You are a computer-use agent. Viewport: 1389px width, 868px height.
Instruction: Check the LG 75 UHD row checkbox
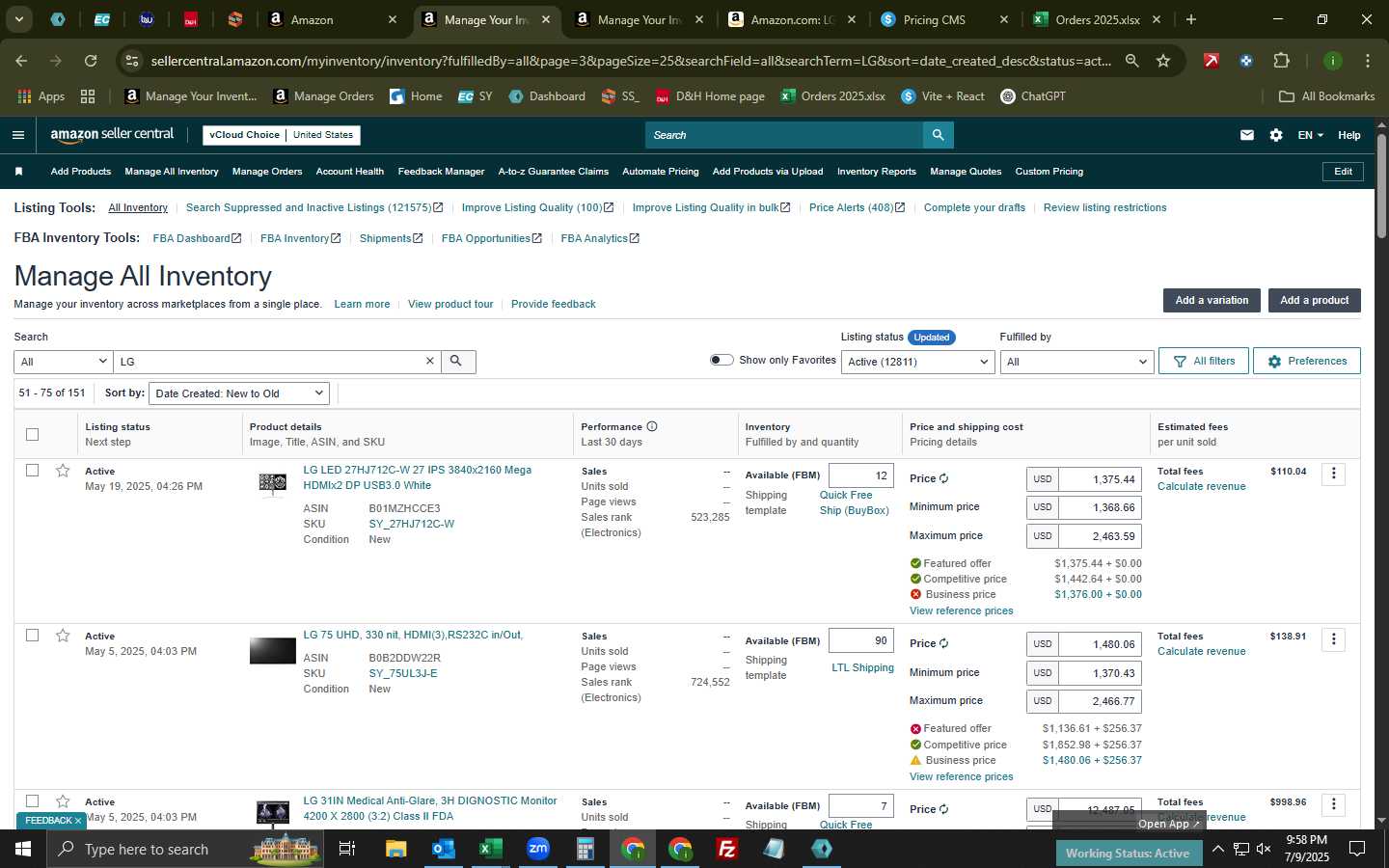pyautogui.click(x=32, y=635)
